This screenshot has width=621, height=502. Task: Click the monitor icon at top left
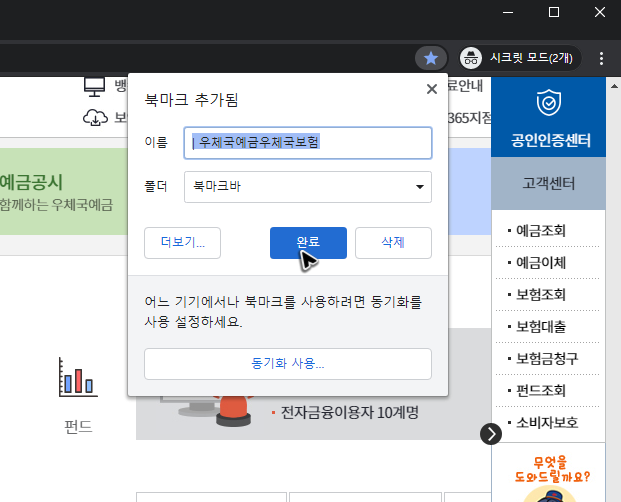click(x=95, y=86)
